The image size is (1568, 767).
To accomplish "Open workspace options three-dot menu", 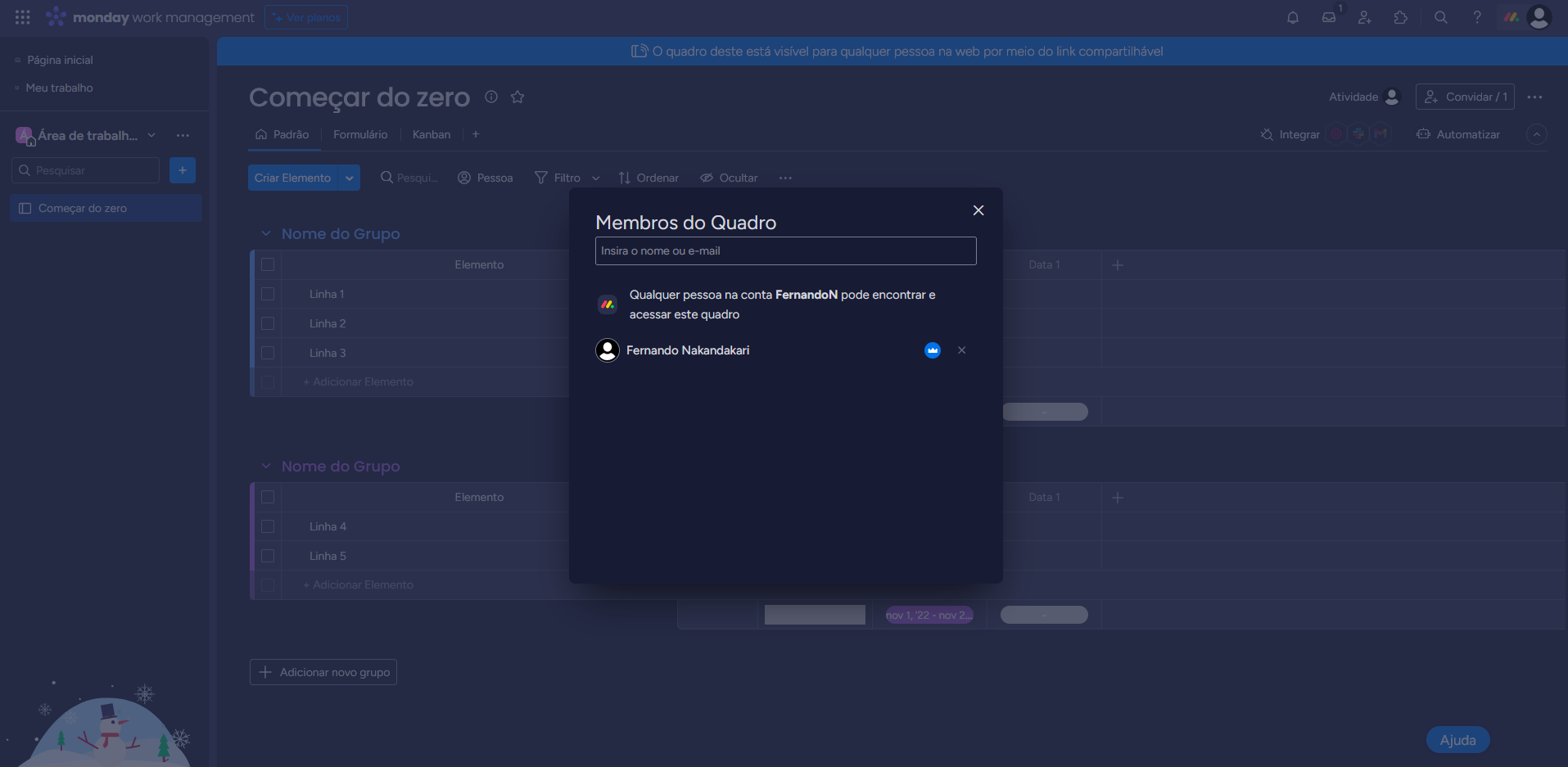I will click(183, 135).
